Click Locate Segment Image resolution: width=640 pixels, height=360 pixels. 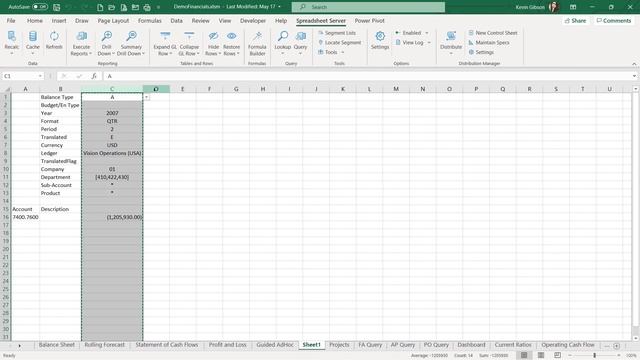click(340, 42)
